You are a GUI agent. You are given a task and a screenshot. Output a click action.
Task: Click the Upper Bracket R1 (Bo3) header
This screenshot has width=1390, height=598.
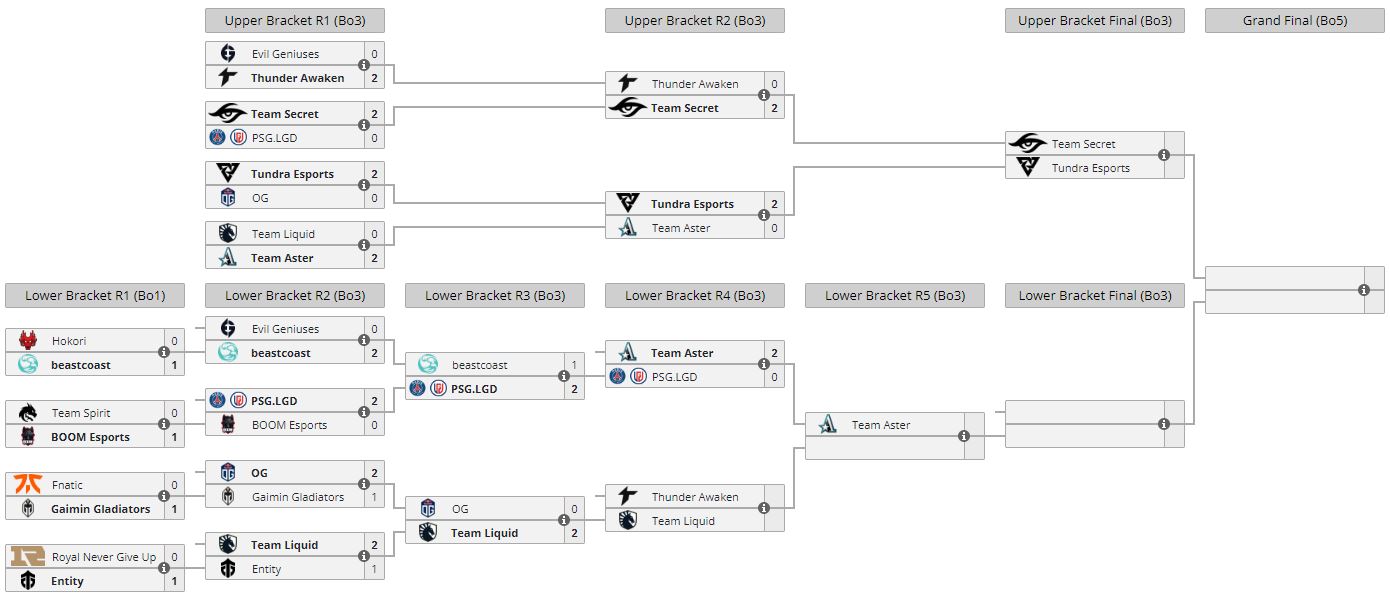click(x=294, y=21)
